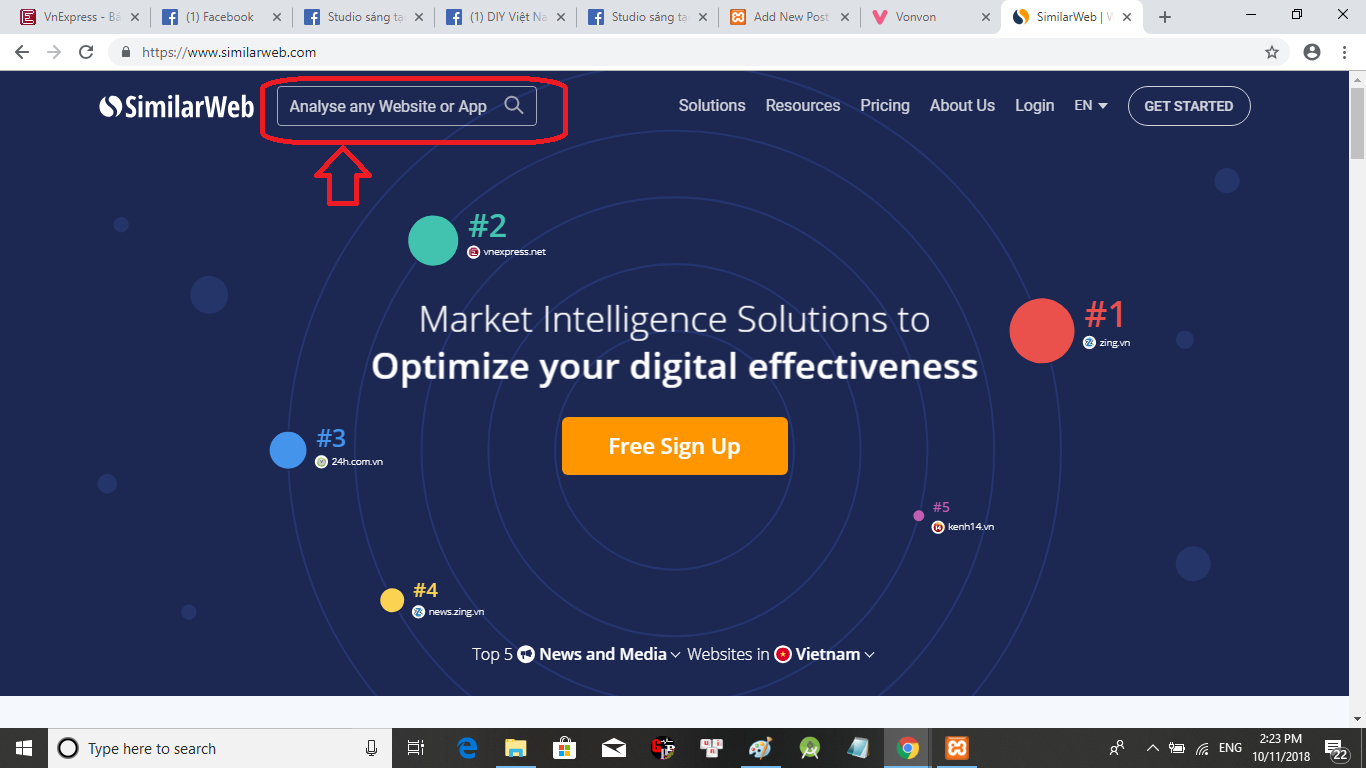Click the SimilarWeb logo
1366x768 pixels.
click(x=177, y=106)
